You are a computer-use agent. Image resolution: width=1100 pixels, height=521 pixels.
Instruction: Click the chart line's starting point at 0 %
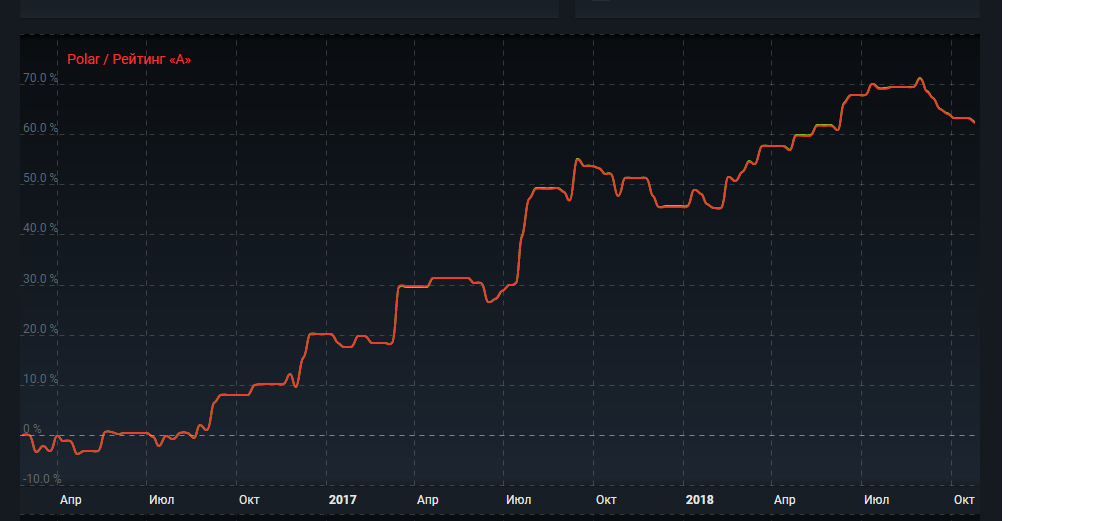[23, 435]
